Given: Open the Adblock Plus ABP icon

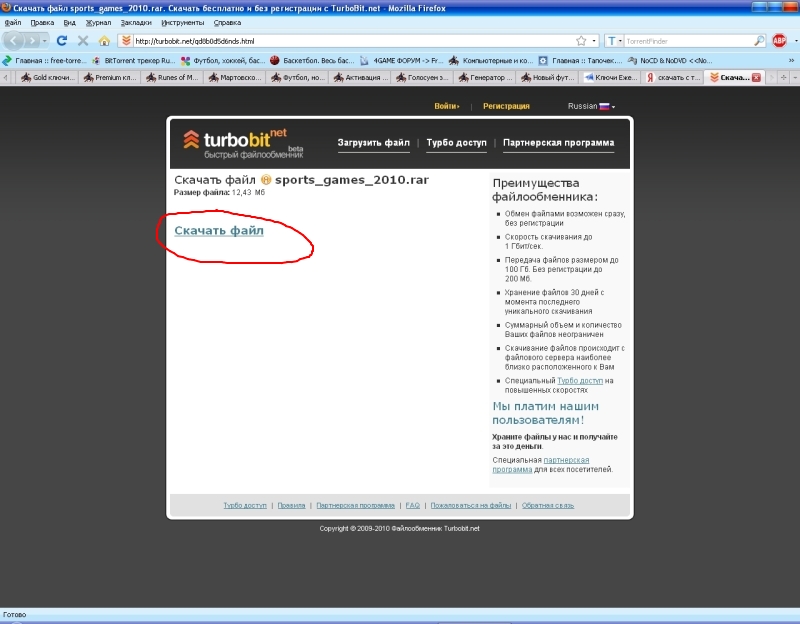Looking at the screenshot, I should (779, 41).
